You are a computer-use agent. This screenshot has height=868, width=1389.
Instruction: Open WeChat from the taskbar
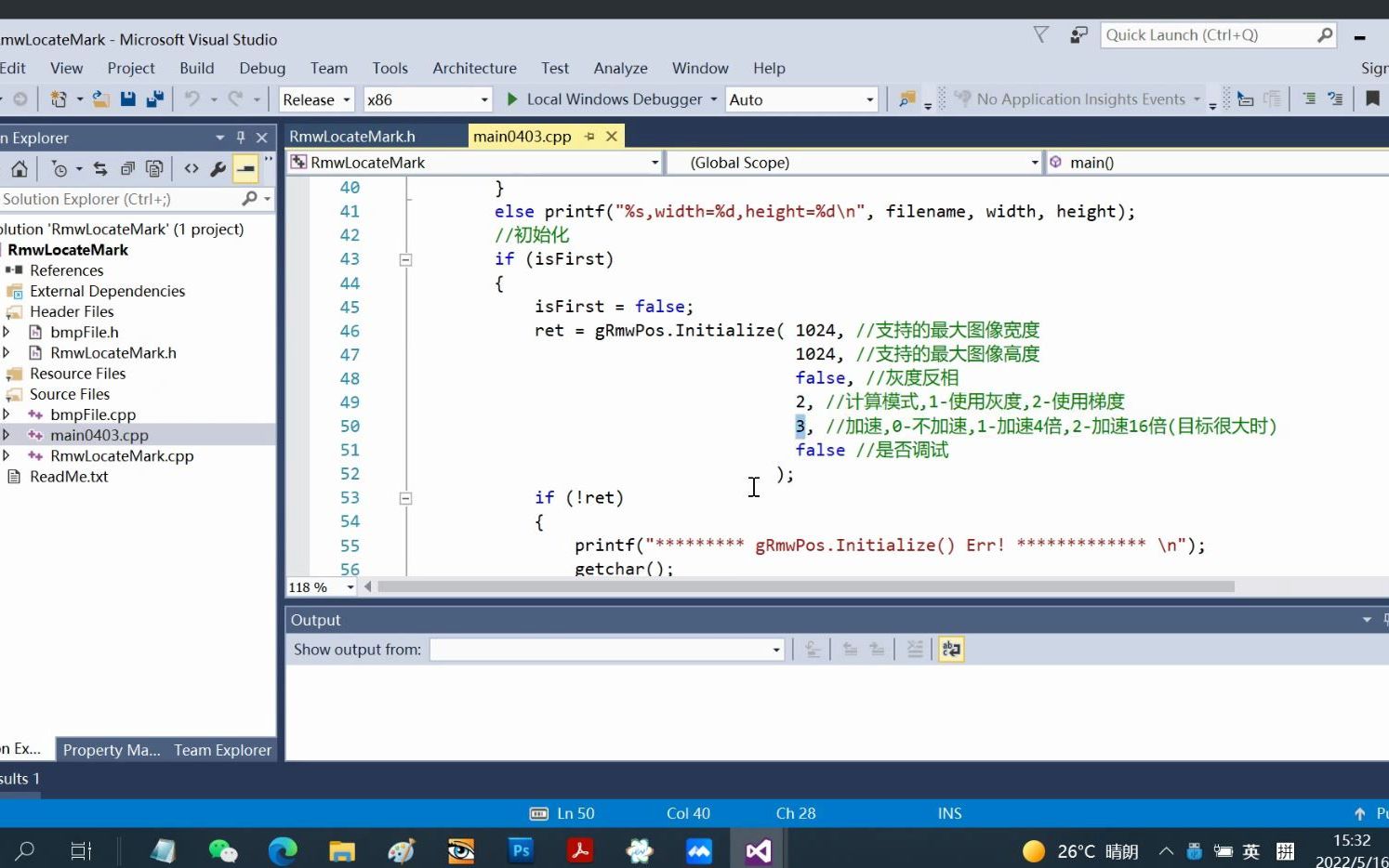click(223, 850)
